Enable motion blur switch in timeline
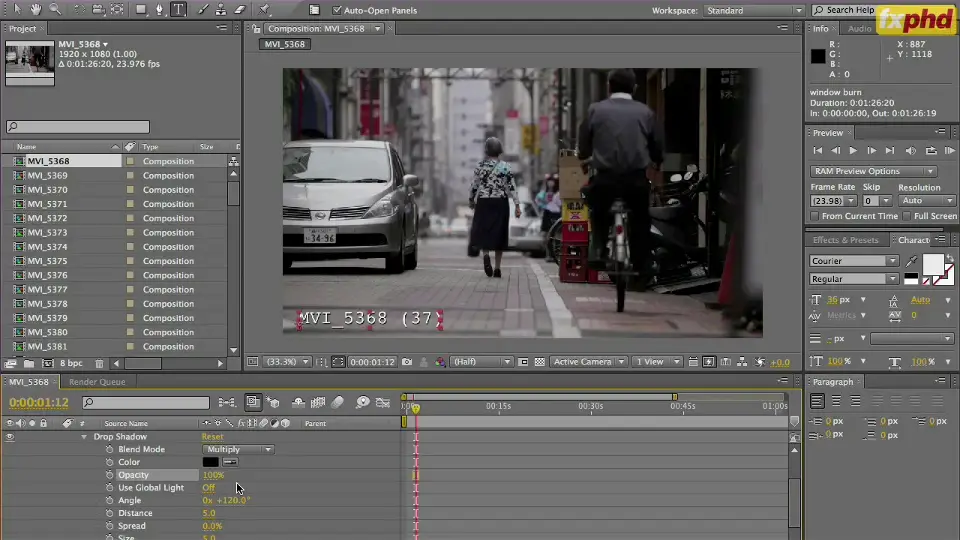The height and width of the screenshot is (540, 960). coord(337,402)
